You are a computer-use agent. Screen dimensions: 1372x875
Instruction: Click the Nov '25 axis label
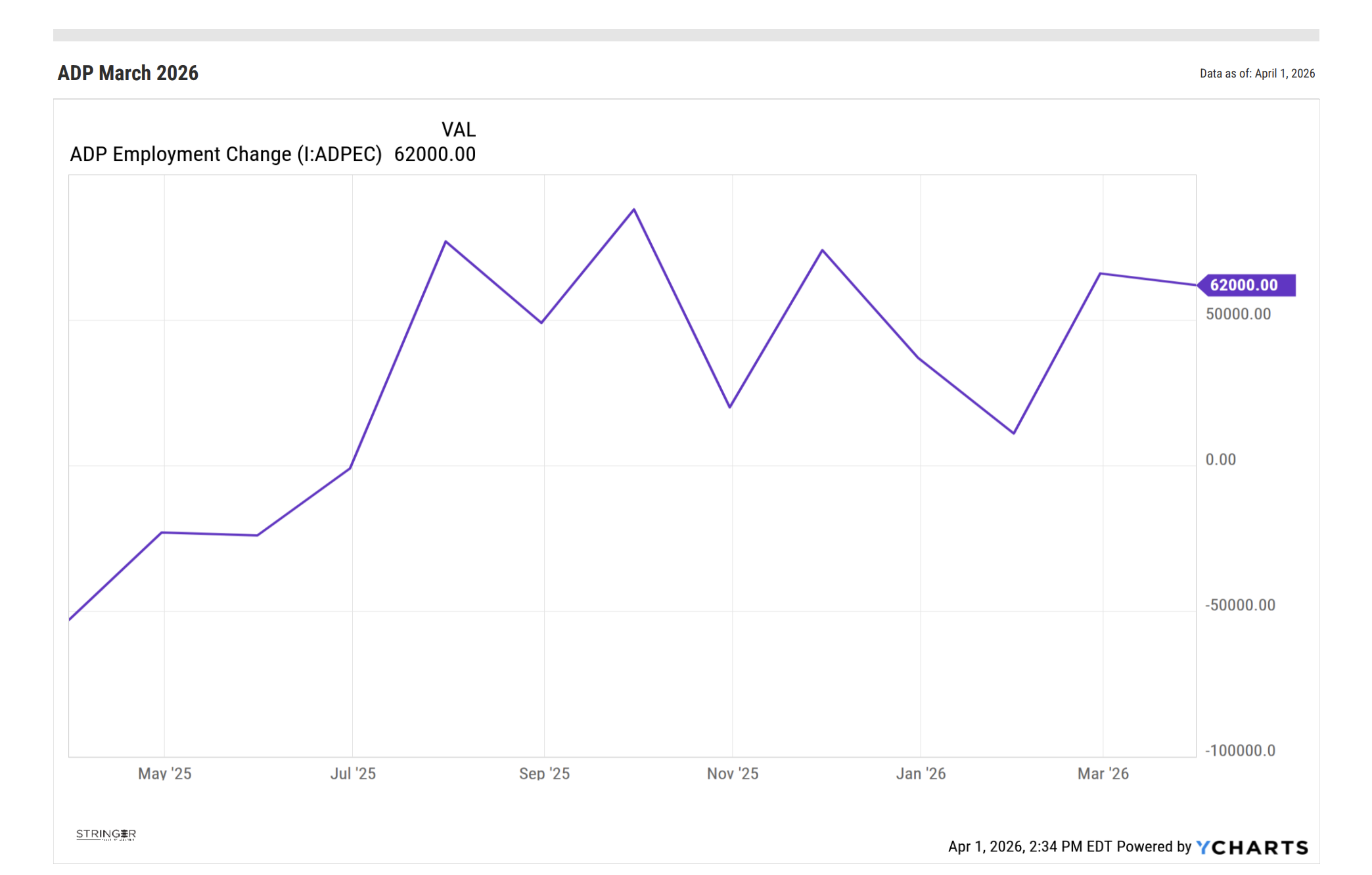[732, 773]
